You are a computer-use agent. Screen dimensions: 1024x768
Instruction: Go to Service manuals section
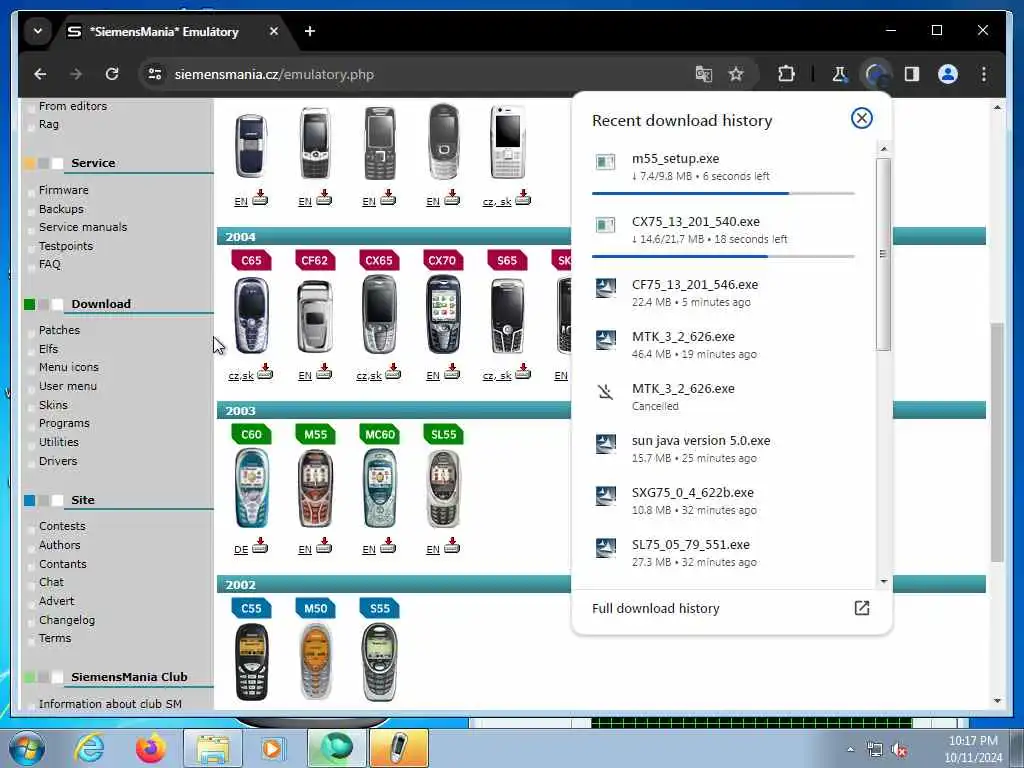point(83,227)
